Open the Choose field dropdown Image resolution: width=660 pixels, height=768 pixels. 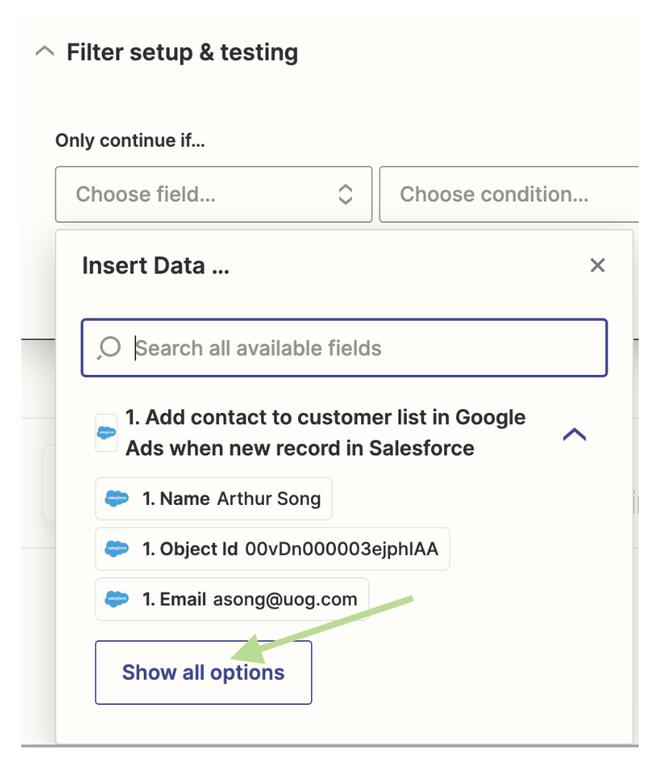click(213, 194)
